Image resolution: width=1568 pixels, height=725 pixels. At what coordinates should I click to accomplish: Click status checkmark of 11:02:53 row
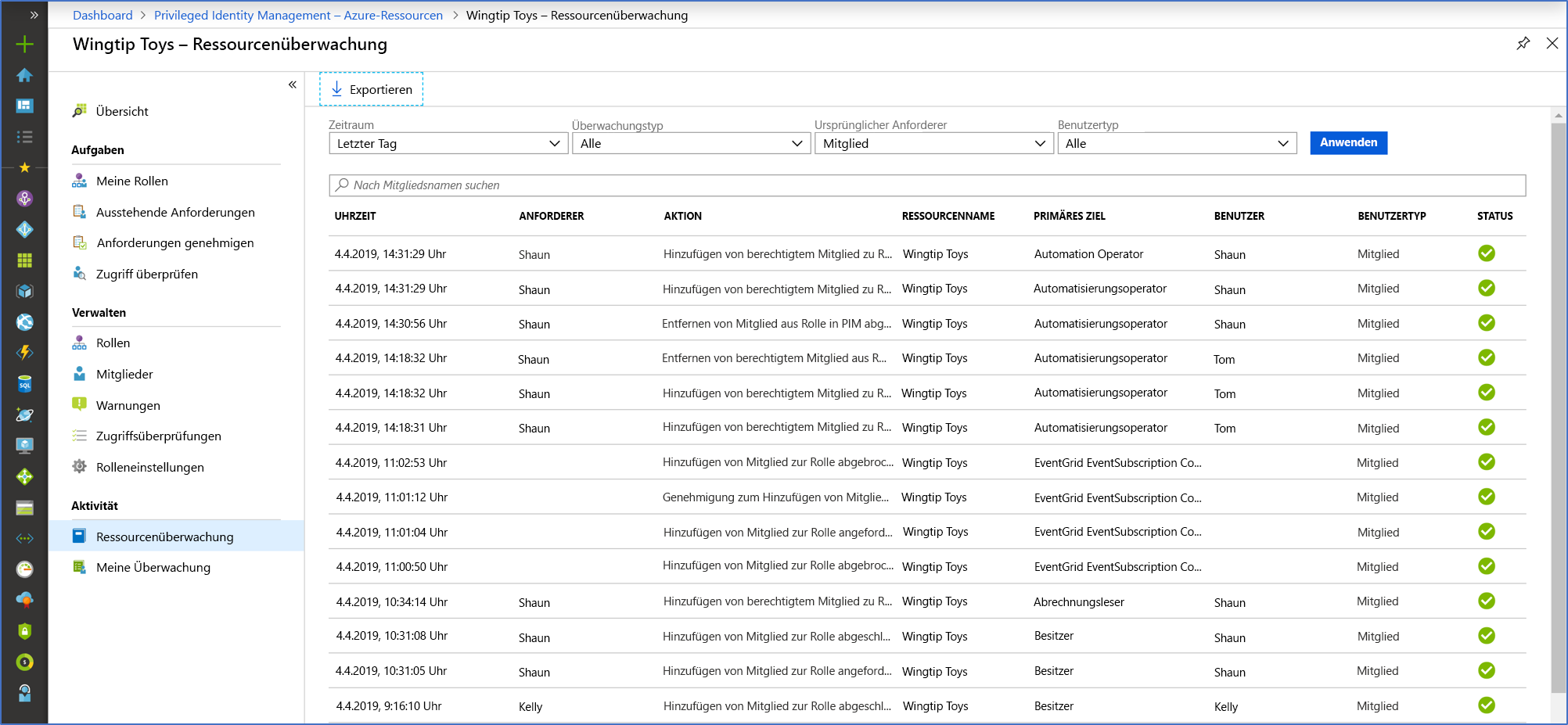point(1487,462)
